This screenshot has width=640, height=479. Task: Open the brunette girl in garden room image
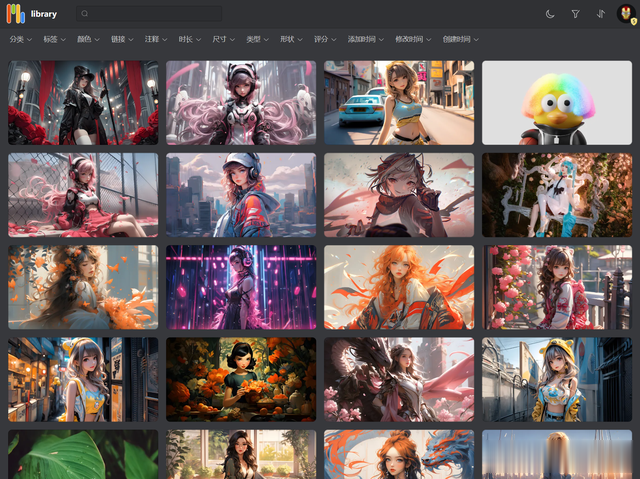point(241,454)
